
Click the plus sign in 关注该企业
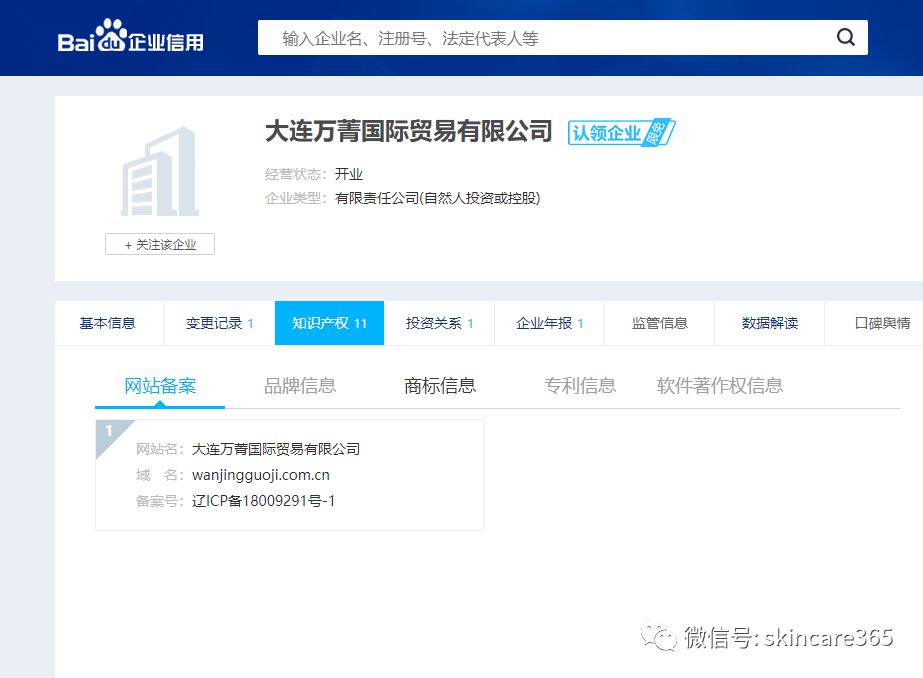[127, 244]
